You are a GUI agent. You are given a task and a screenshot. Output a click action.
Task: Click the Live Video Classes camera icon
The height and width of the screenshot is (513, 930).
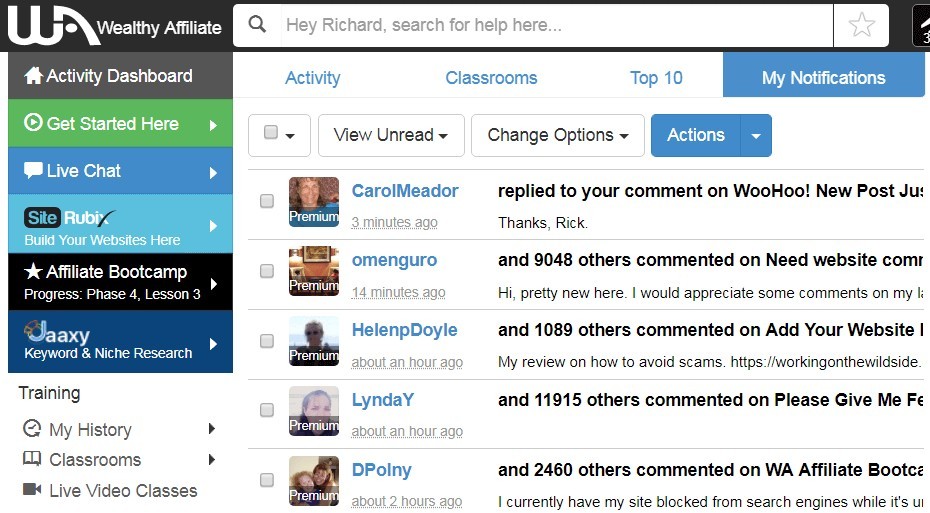31,489
